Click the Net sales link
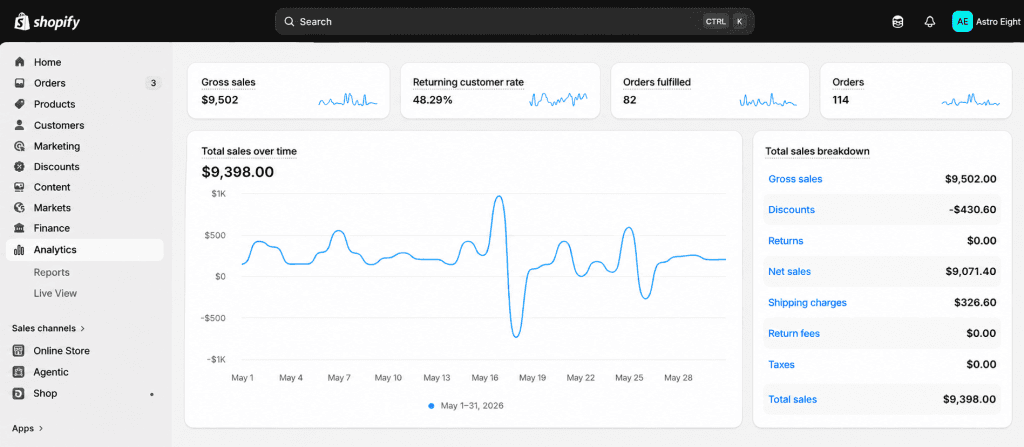Image resolution: width=1024 pixels, height=447 pixels. click(x=790, y=271)
